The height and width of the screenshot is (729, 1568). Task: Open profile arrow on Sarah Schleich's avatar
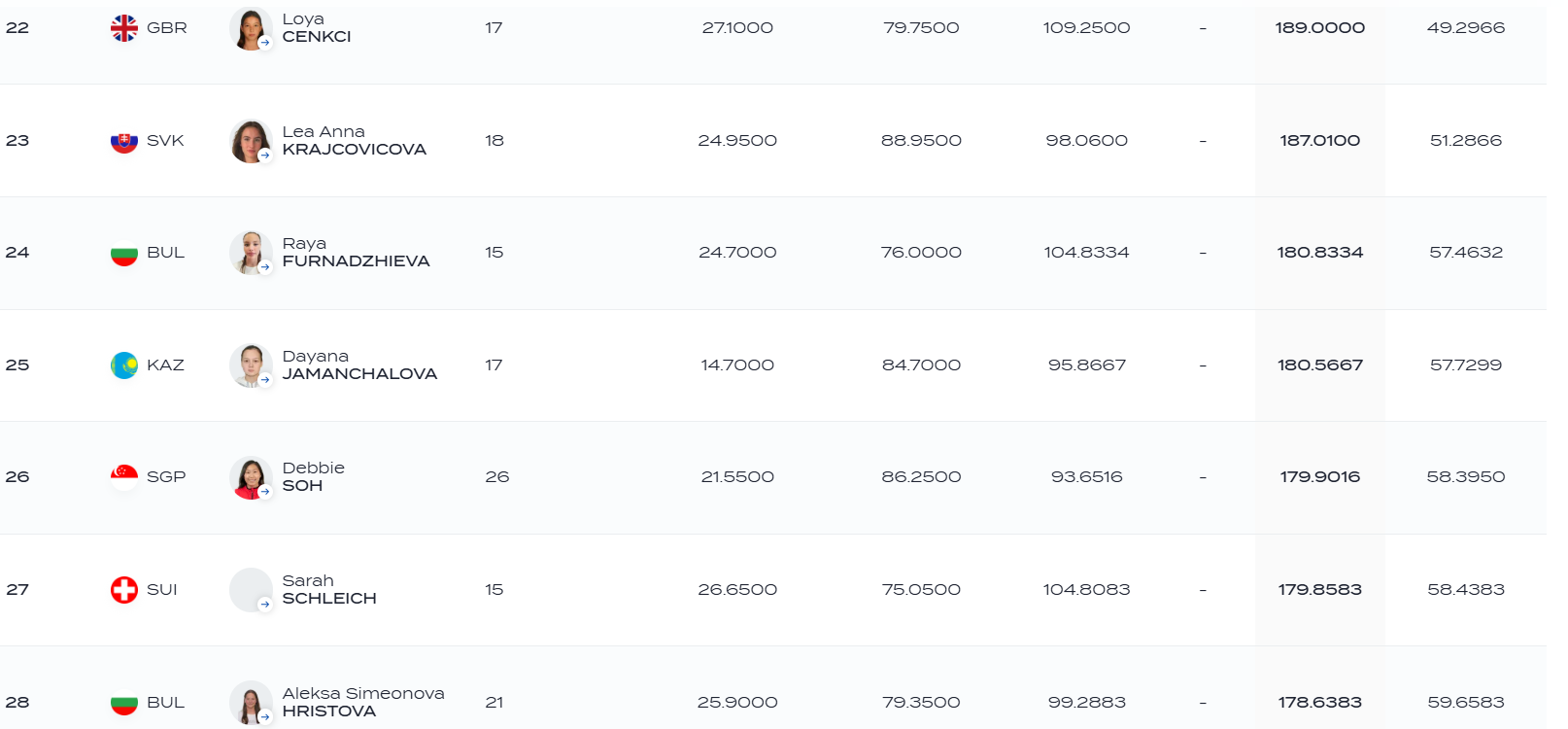pos(264,605)
